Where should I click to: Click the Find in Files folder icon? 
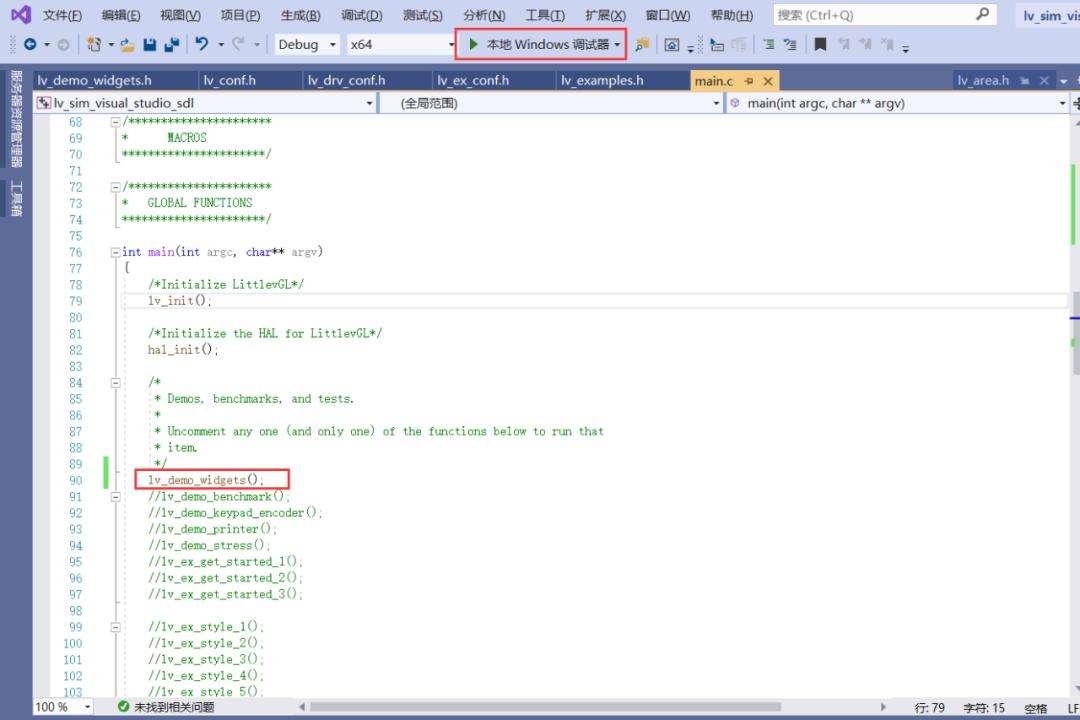coord(642,45)
